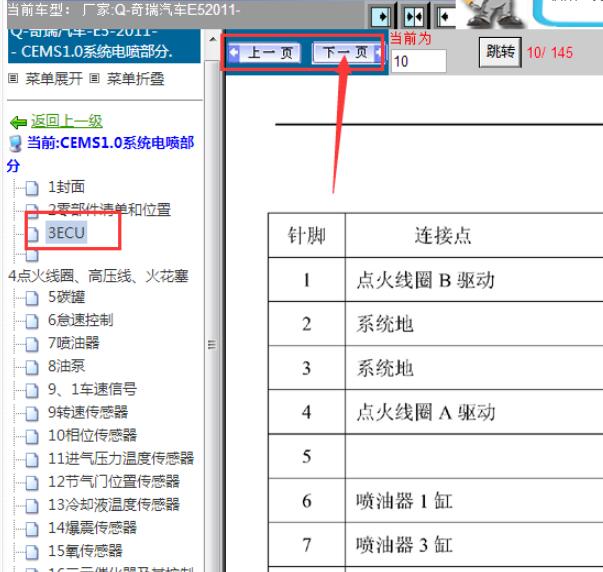Click document icon beside 8油泵
603x572 pixels.
click(x=32, y=367)
